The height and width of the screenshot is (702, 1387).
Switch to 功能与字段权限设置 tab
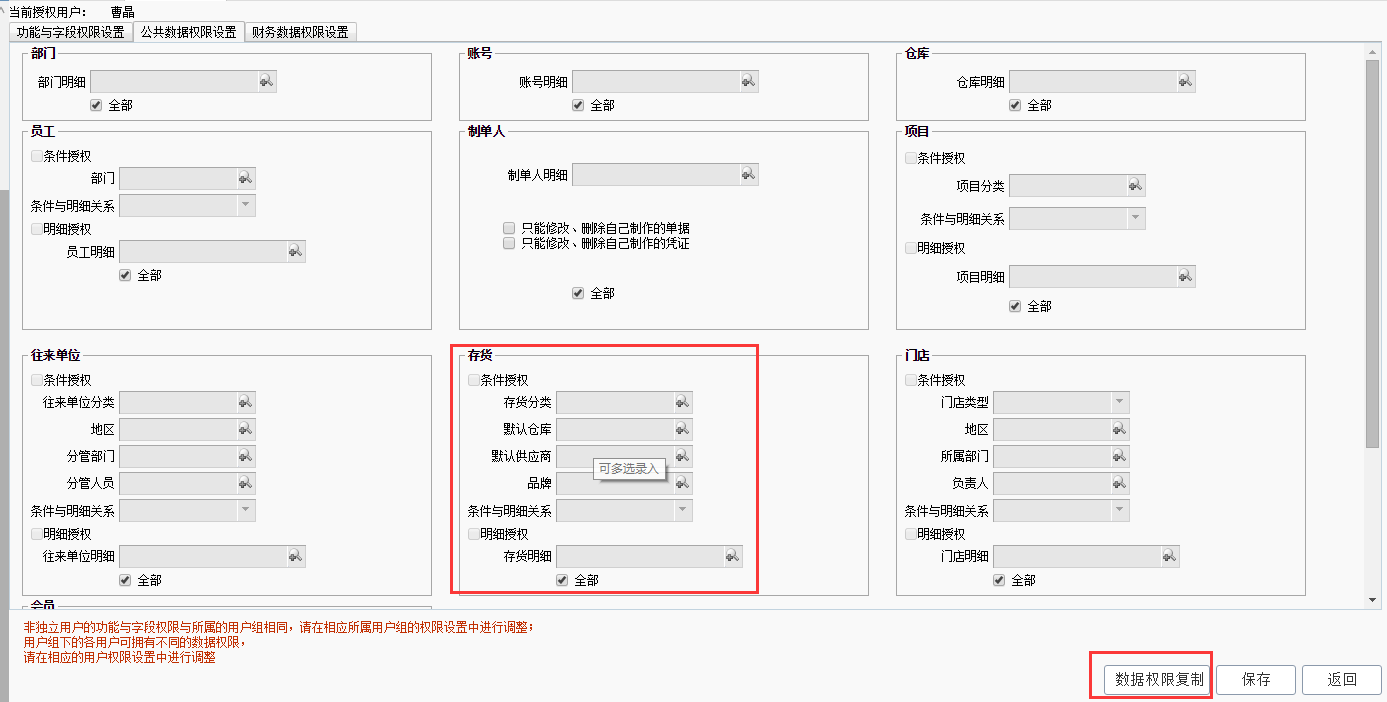pyautogui.click(x=70, y=32)
